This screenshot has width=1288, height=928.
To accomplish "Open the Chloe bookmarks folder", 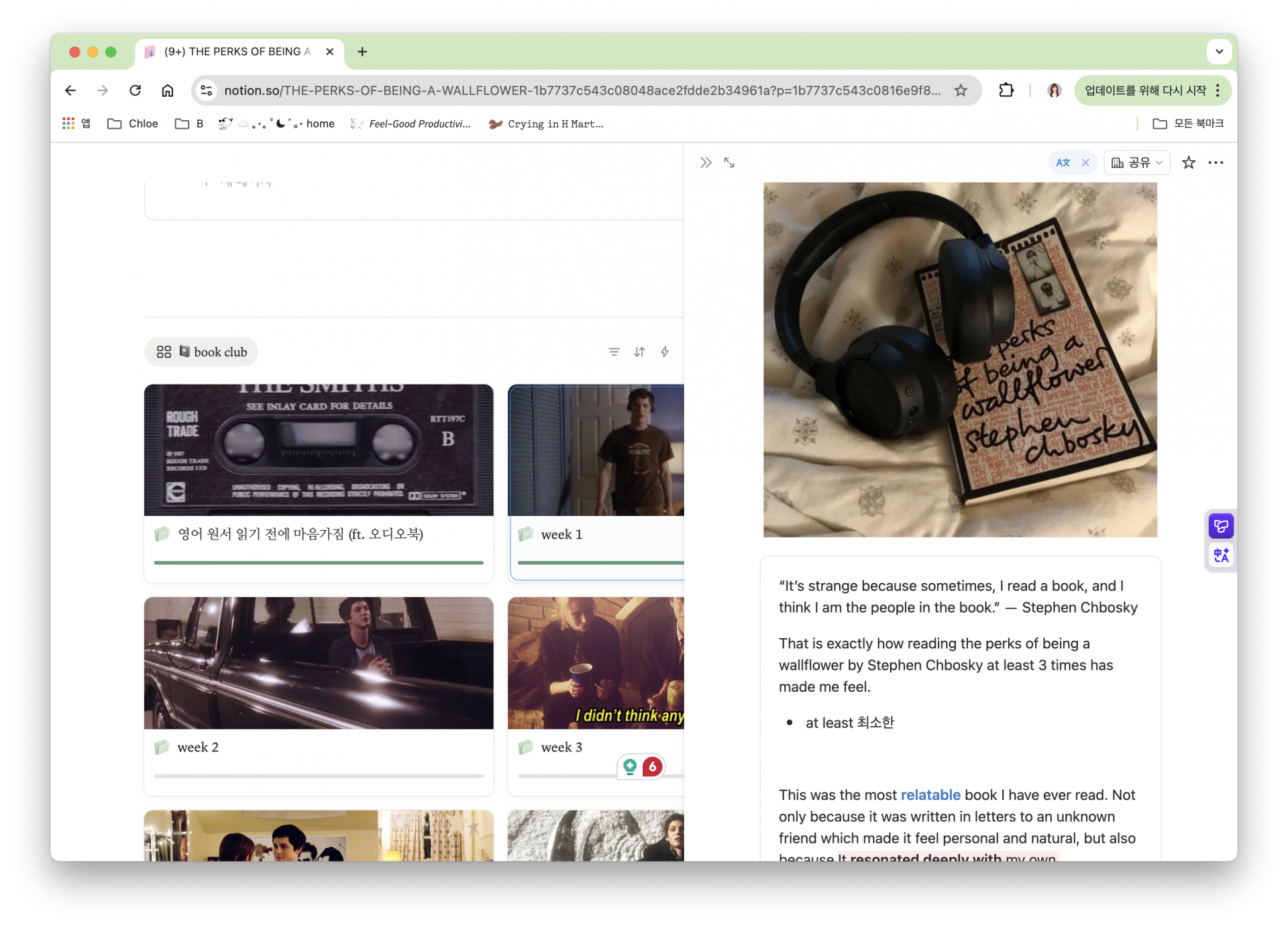I will point(133,123).
